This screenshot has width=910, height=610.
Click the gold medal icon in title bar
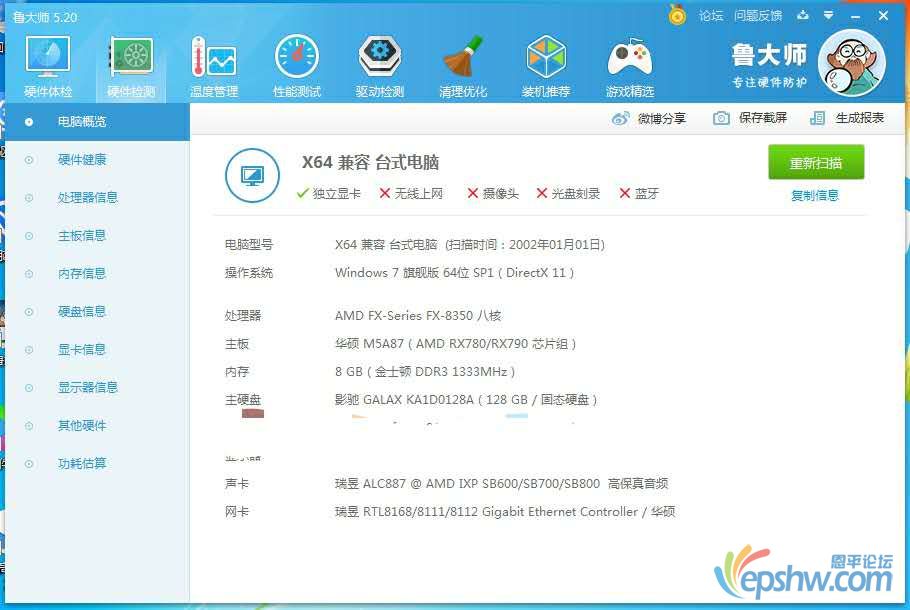point(677,15)
